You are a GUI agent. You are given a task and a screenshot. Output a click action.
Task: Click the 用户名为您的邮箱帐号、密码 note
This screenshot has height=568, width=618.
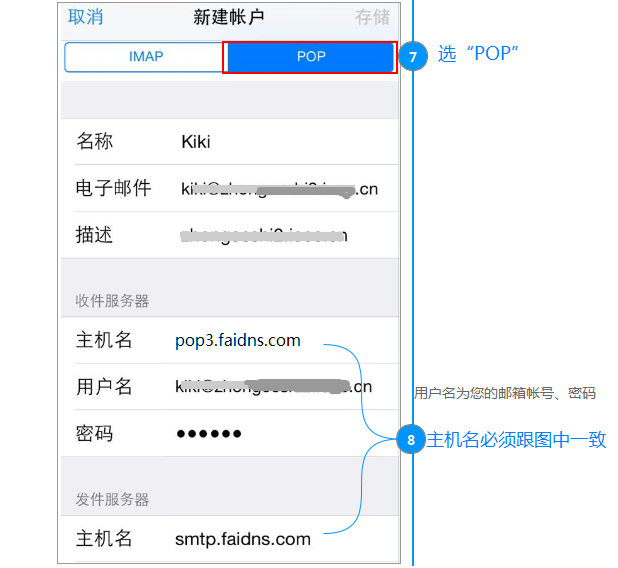pyautogui.click(x=505, y=393)
